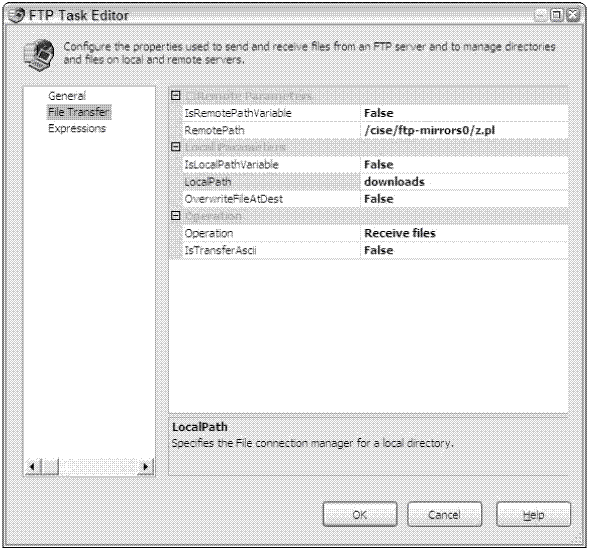
Task: Select the OverwriteFileAtDest property
Action: pos(271,199)
